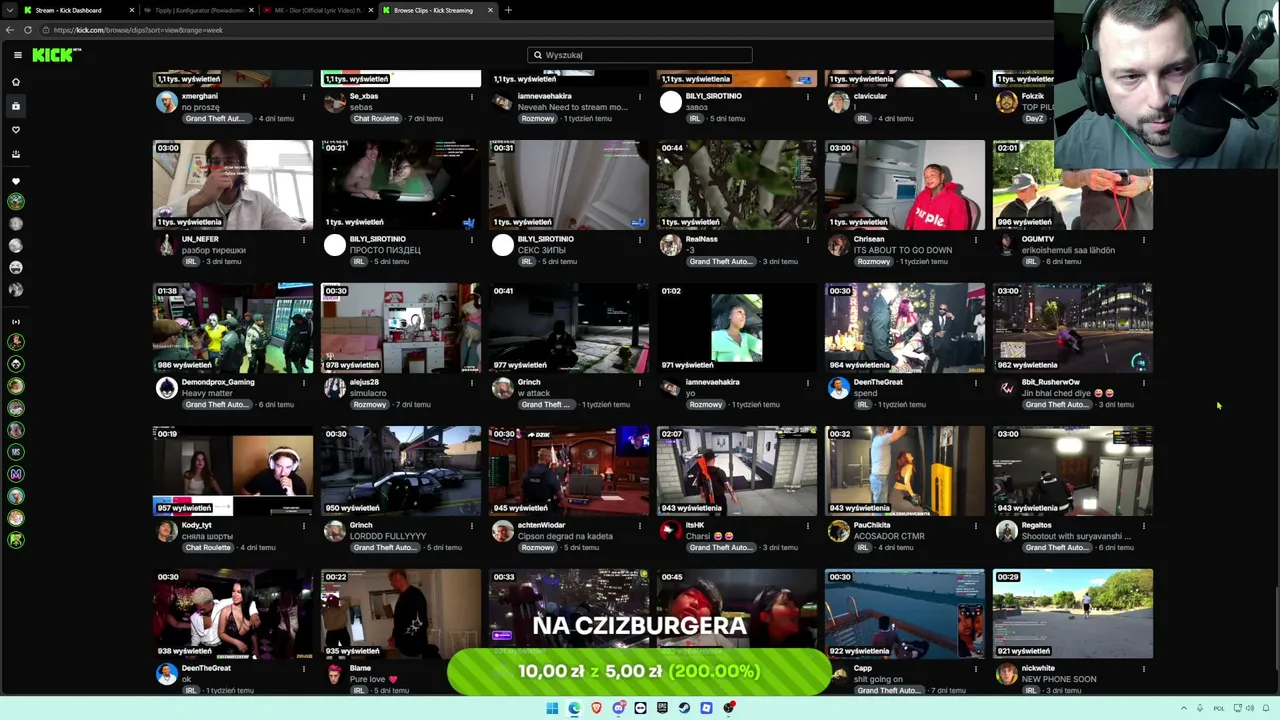Click the POL language indicator in tray

1219,708
